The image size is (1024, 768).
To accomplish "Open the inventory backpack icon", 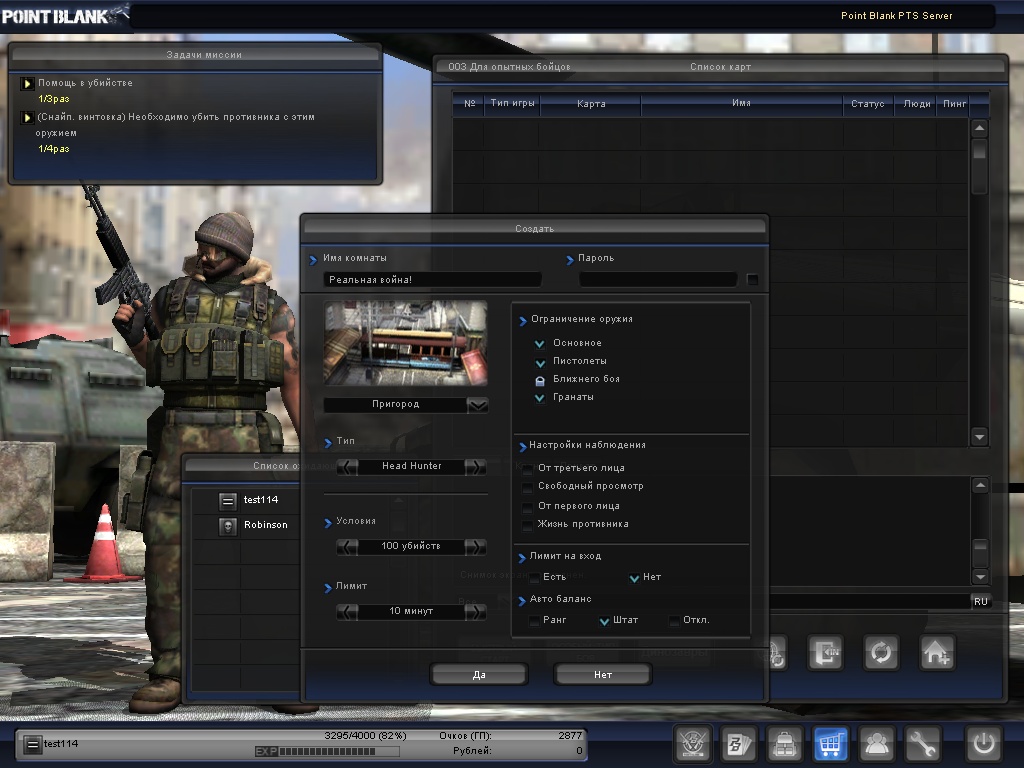I will pyautogui.click(x=785, y=744).
